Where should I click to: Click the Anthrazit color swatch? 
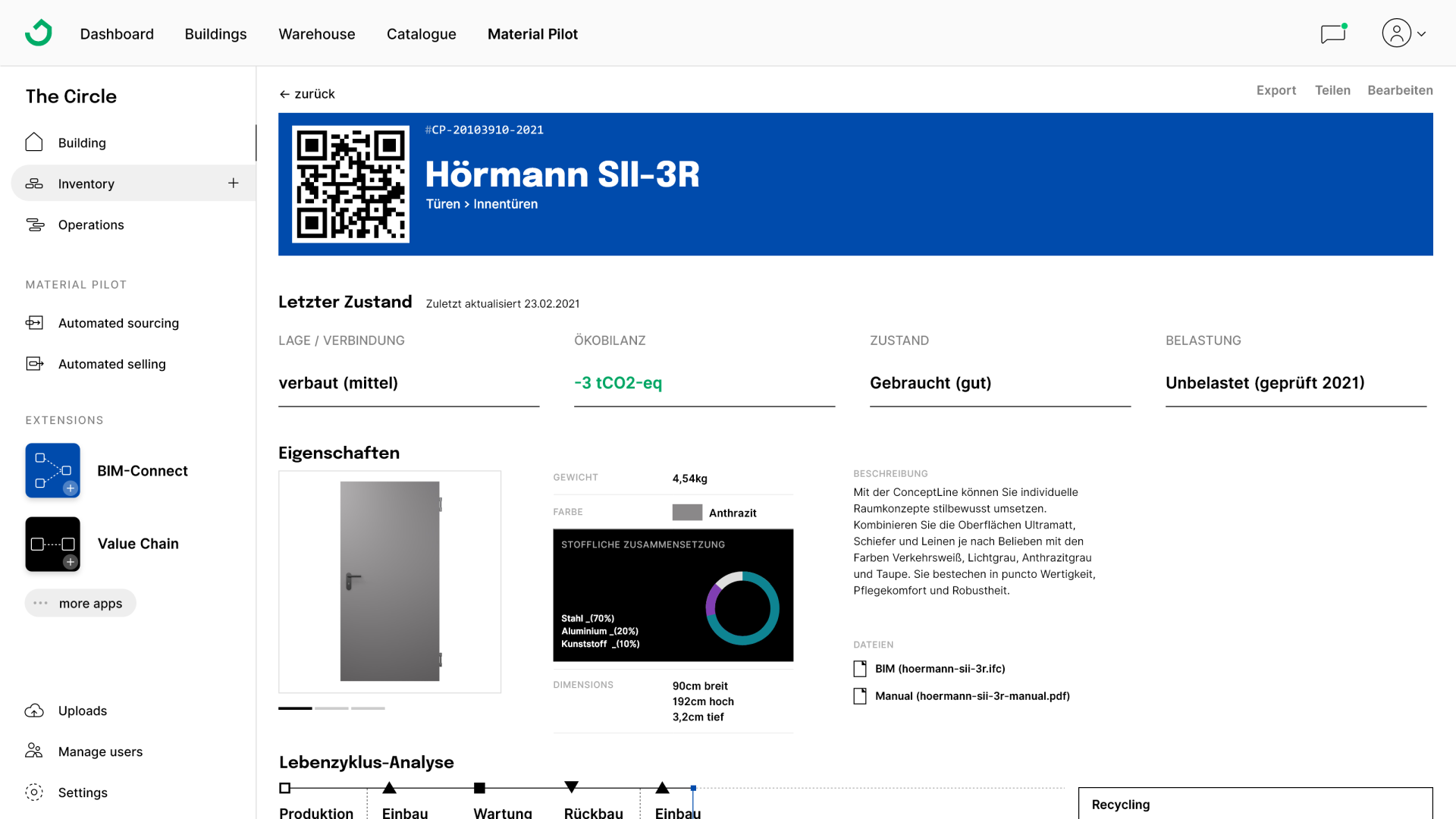point(687,513)
